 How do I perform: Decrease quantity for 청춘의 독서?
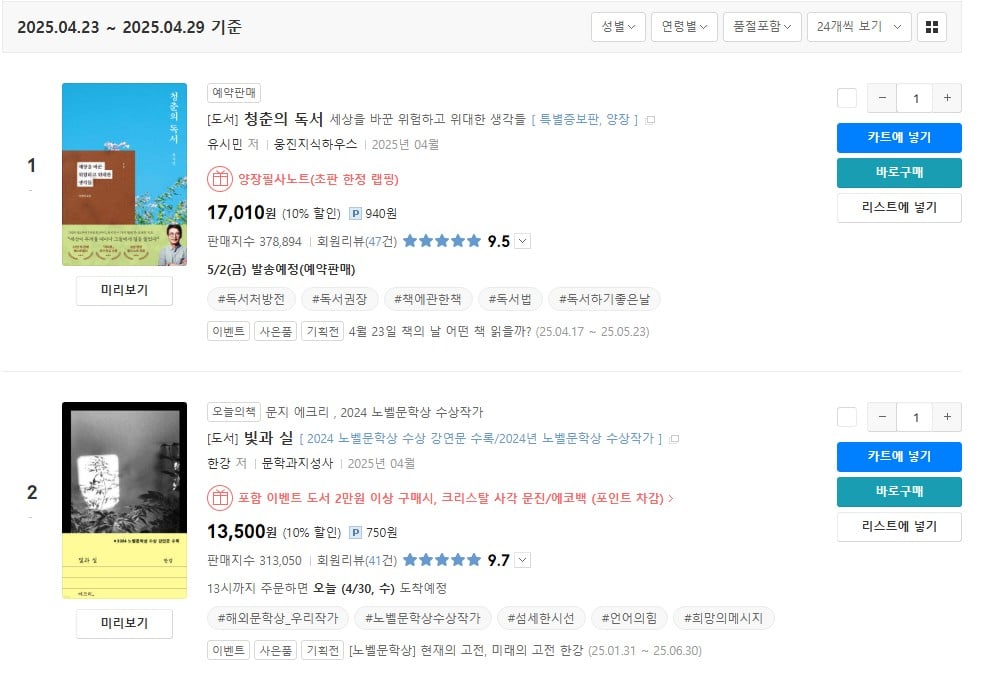tap(882, 98)
